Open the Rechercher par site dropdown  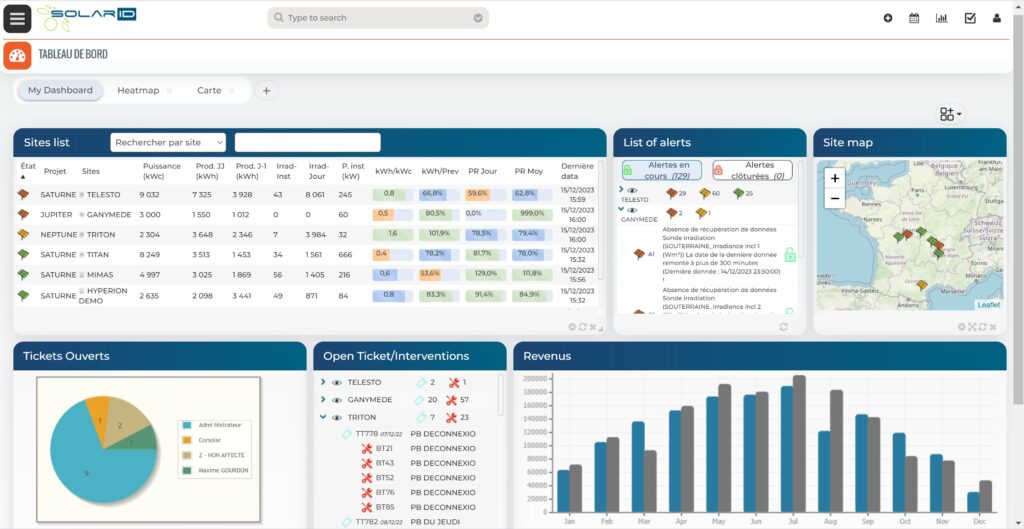[x=168, y=142]
